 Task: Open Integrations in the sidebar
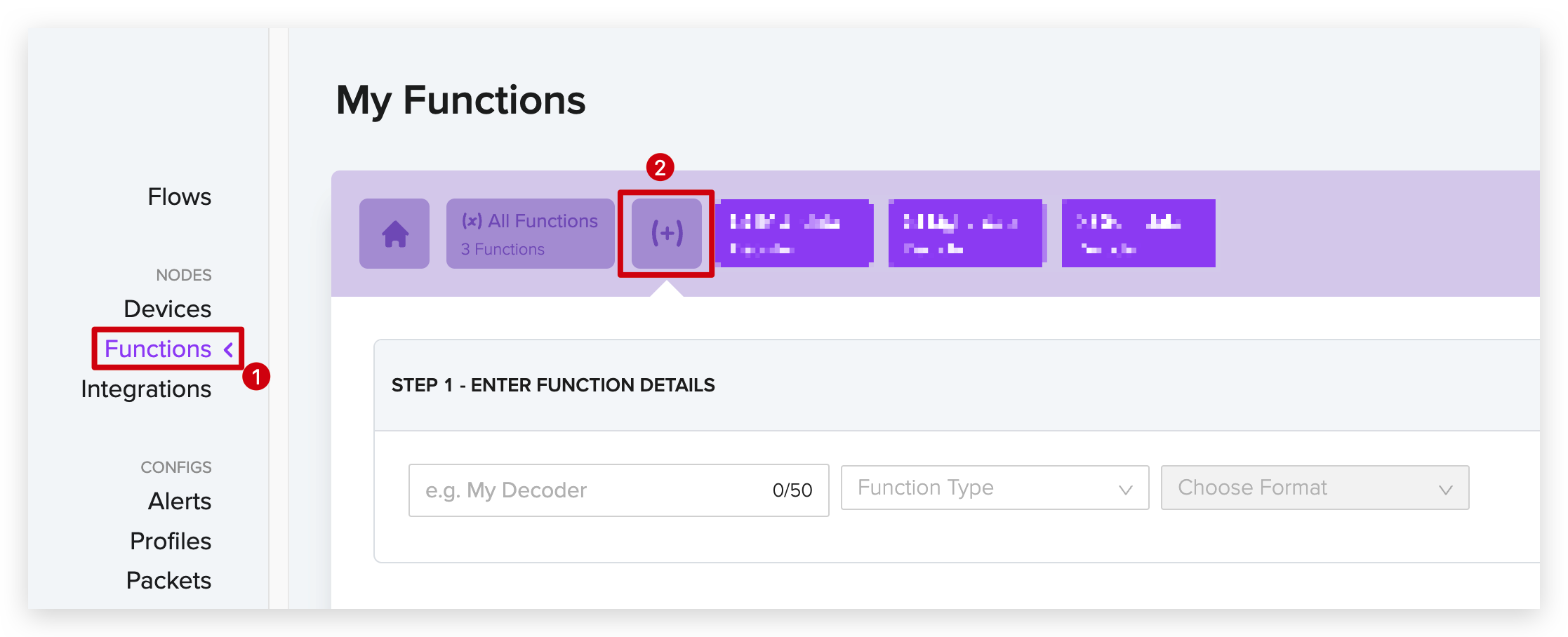point(146,389)
